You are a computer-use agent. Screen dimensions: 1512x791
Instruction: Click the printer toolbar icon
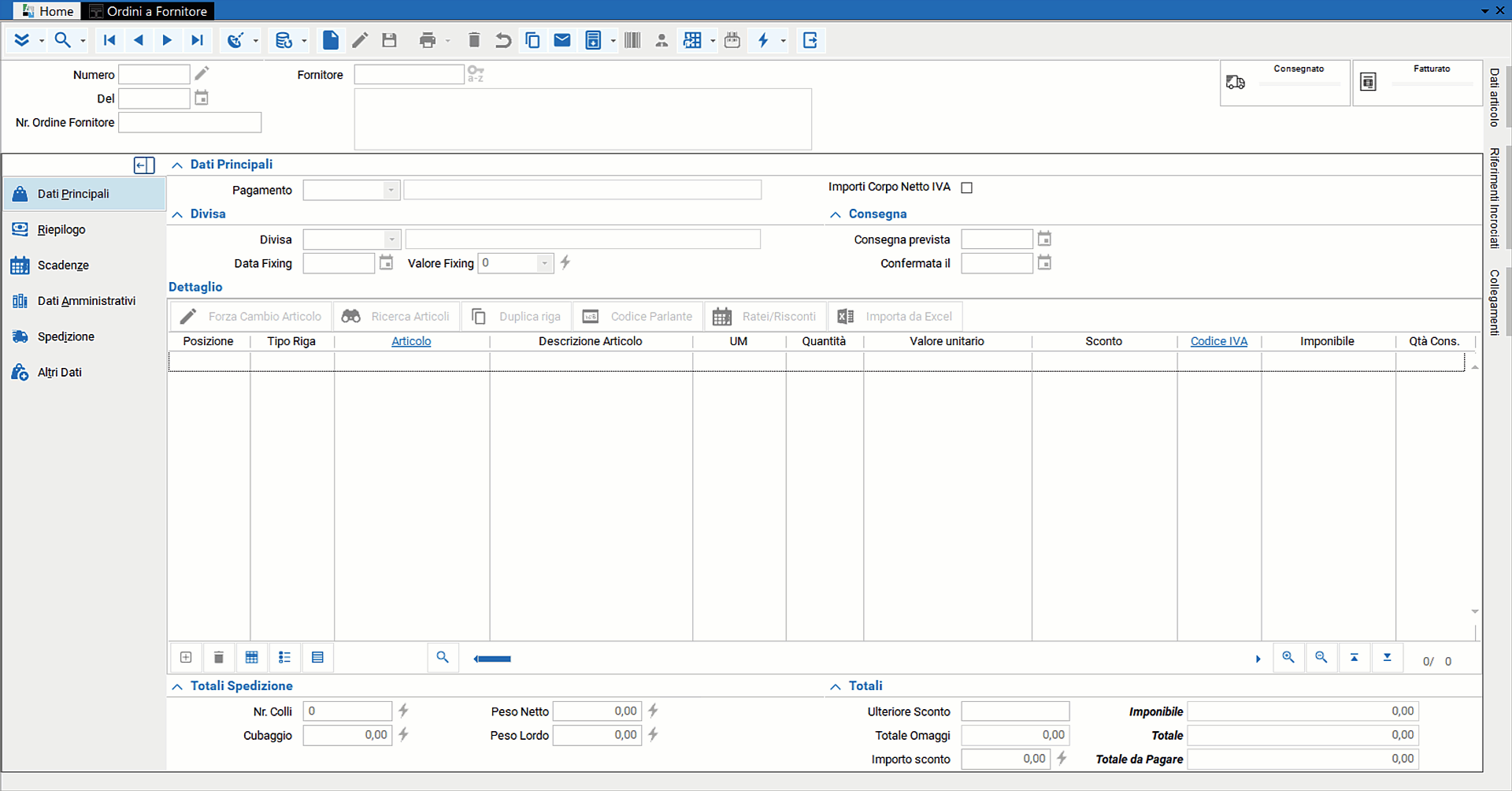click(x=428, y=40)
